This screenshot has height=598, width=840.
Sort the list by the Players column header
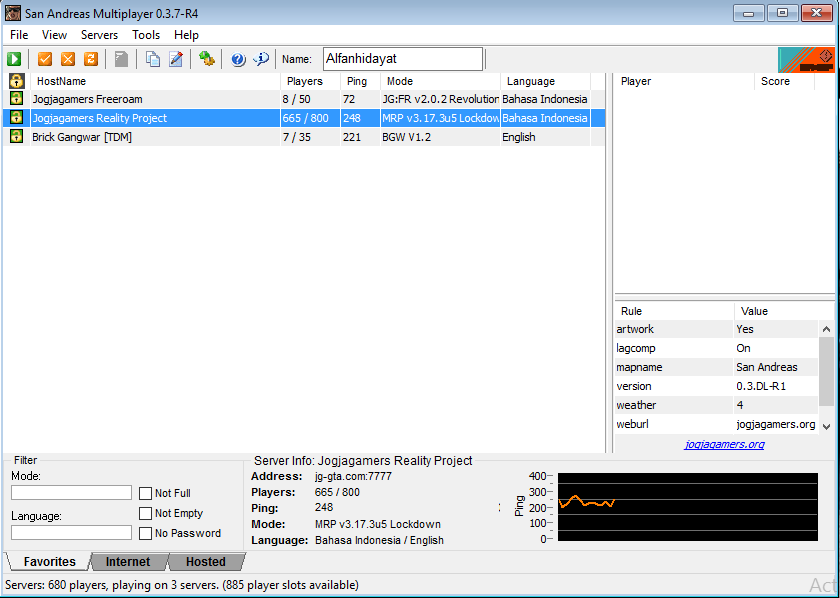[310, 81]
